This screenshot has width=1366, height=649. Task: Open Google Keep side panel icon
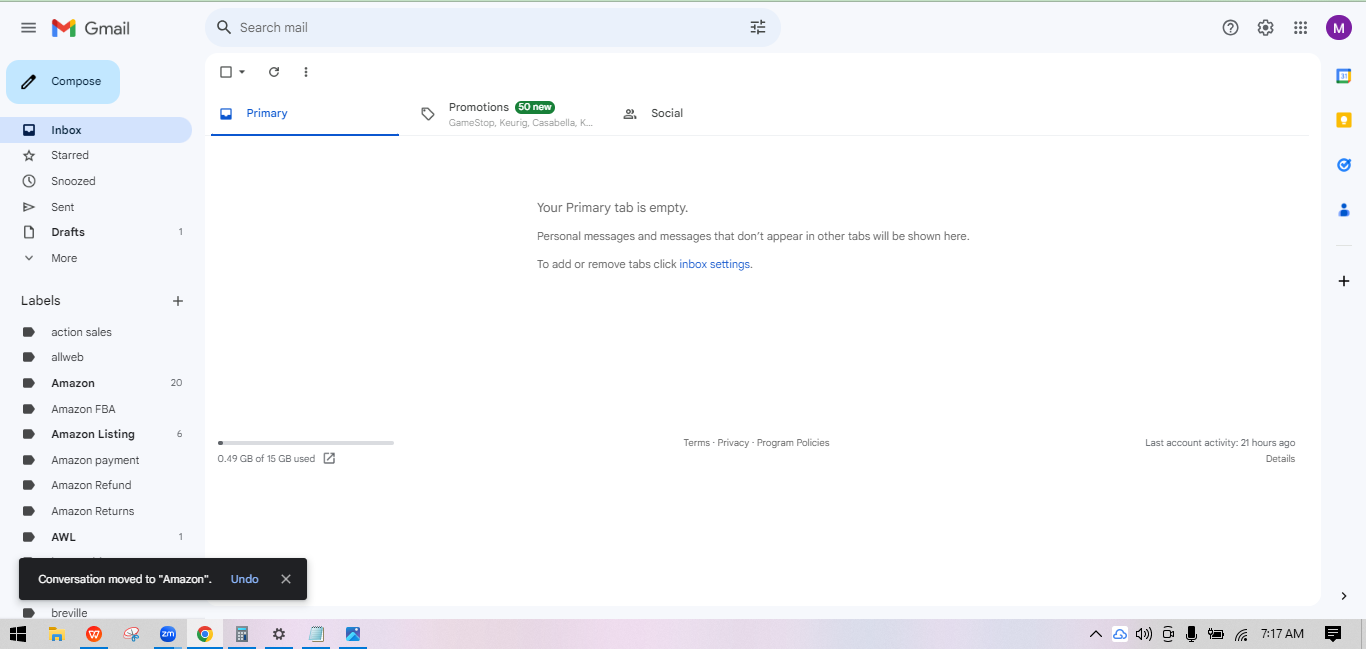[1344, 120]
